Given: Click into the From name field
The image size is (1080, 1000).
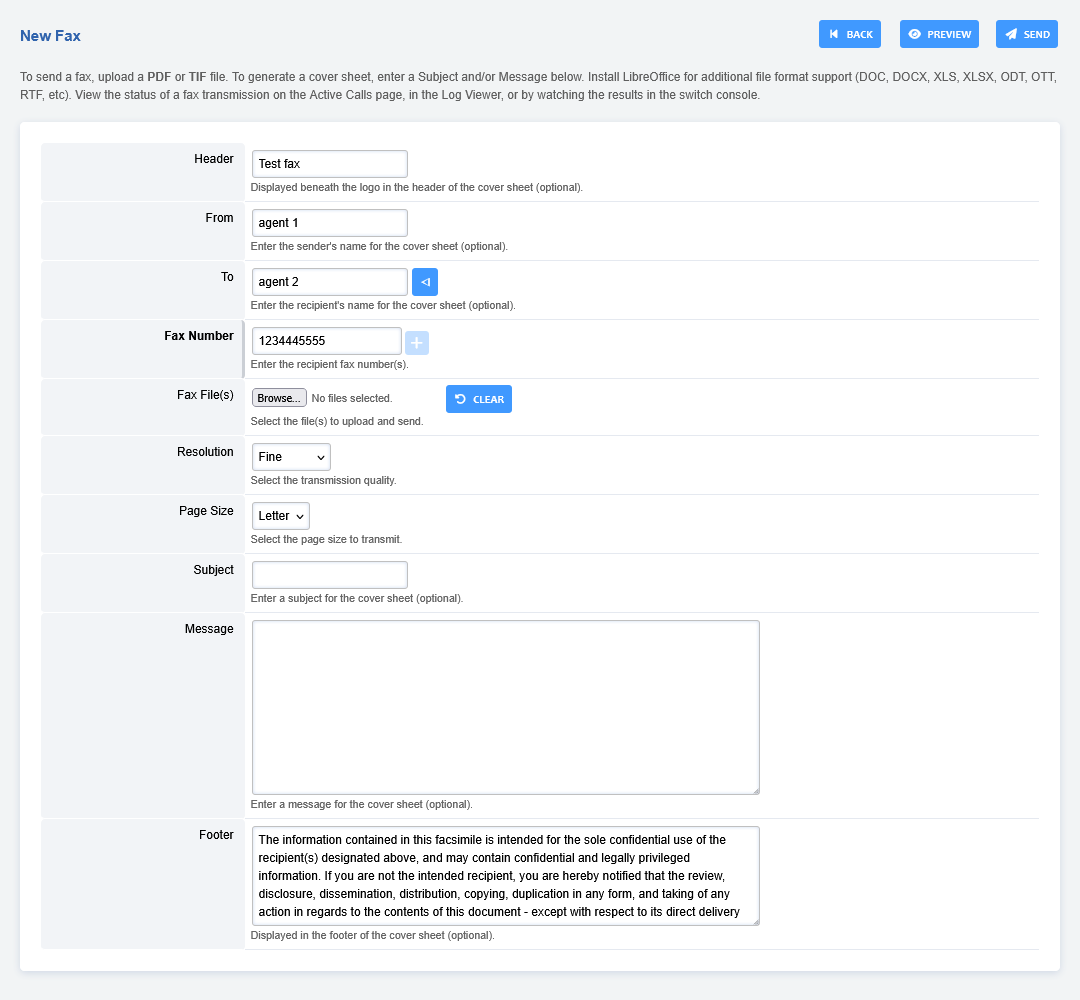Looking at the screenshot, I should tap(329, 223).
